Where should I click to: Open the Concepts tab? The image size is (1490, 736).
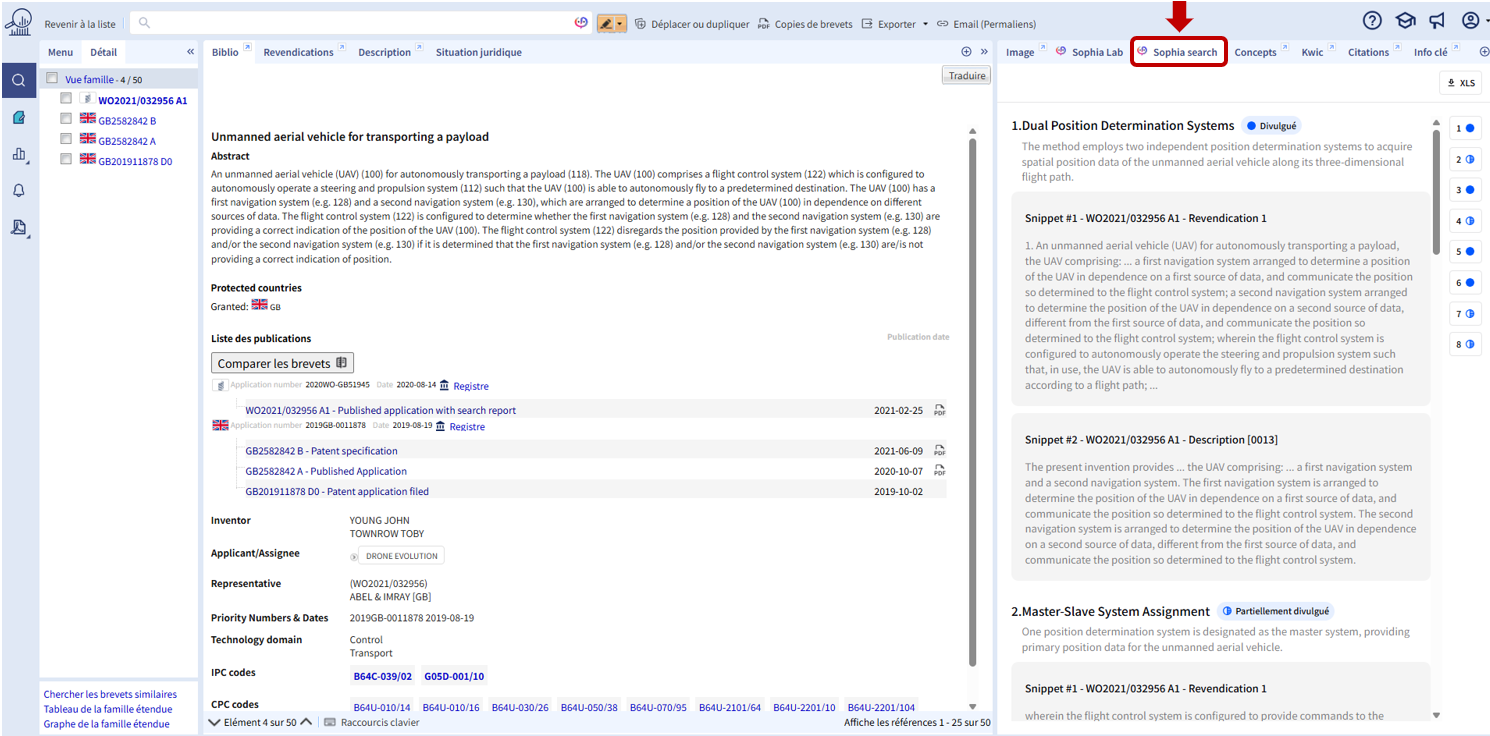coord(1255,53)
